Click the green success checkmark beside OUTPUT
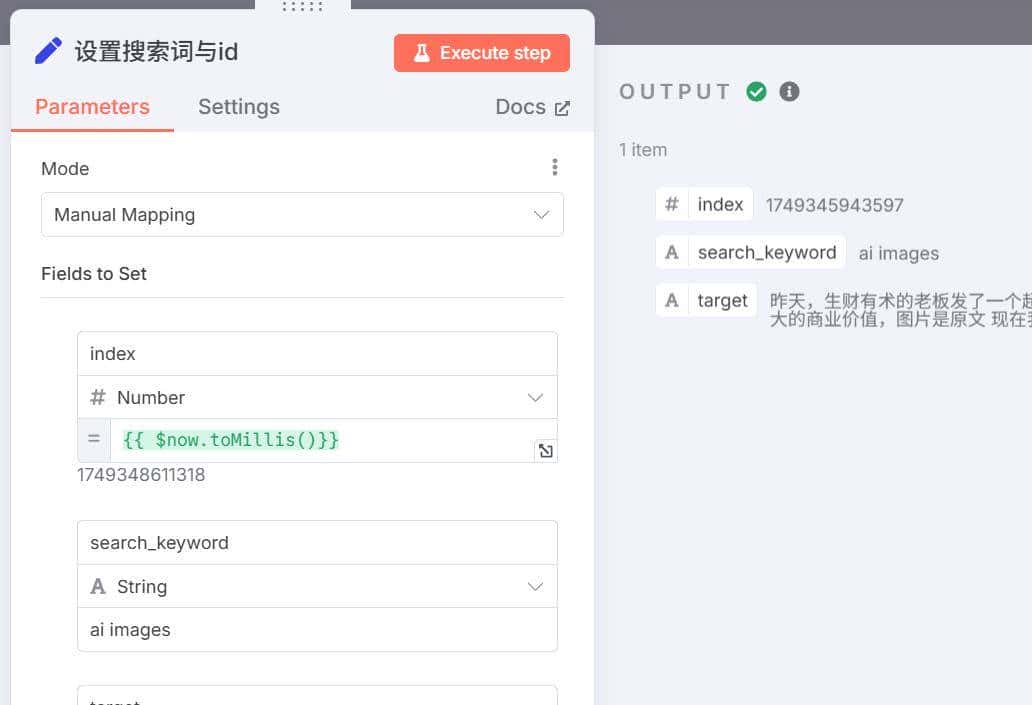 pos(757,91)
